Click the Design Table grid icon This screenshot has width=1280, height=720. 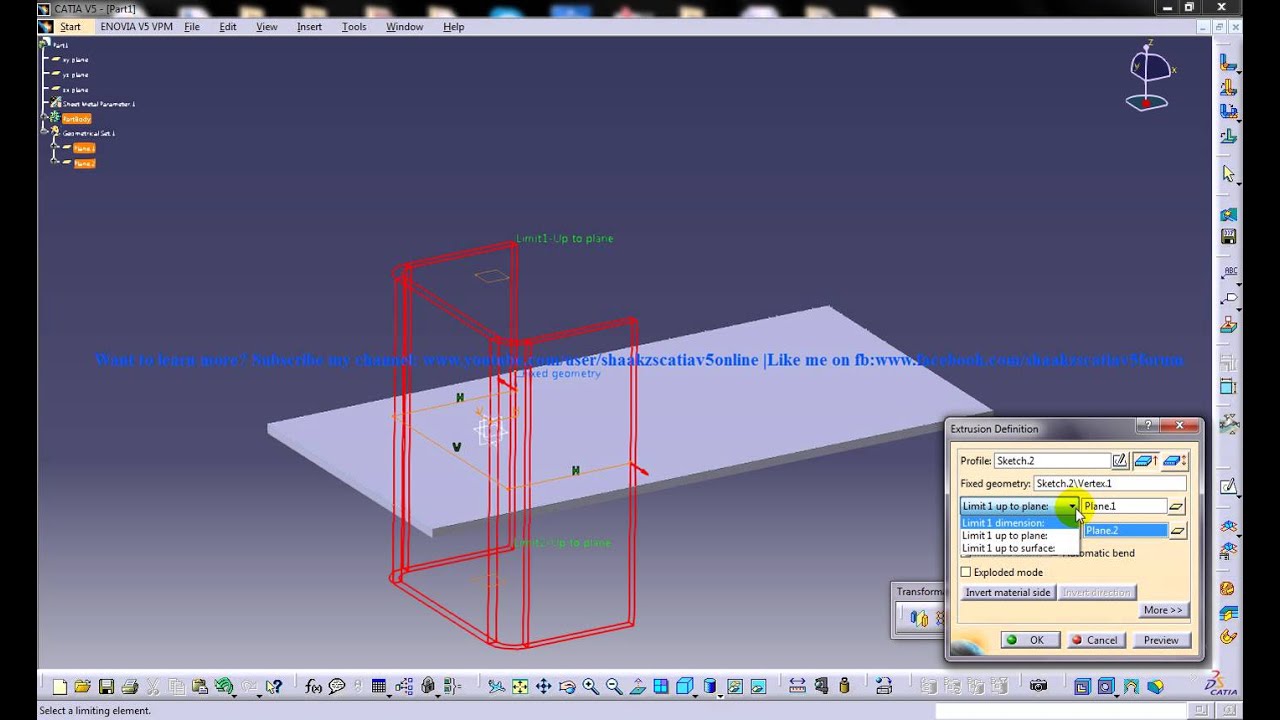click(379, 686)
